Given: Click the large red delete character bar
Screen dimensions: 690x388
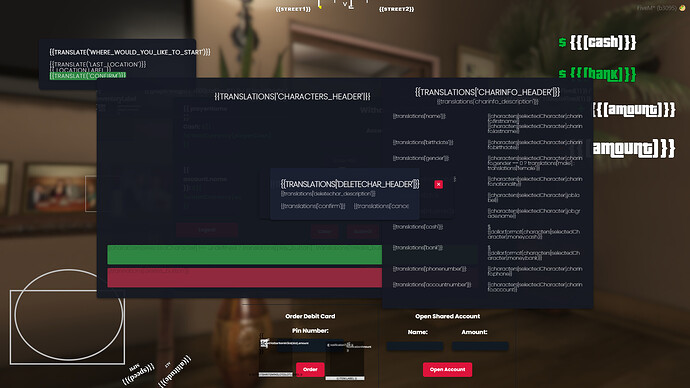Looking at the screenshot, I should click(x=245, y=278).
